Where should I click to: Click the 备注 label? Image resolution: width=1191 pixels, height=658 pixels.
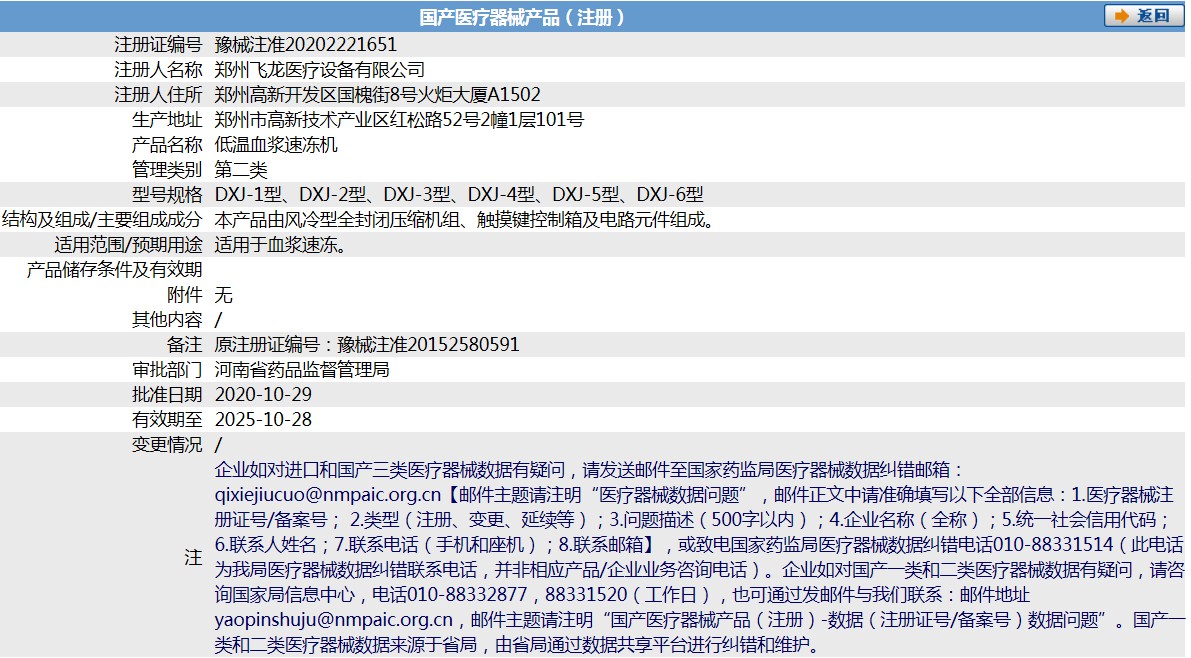pos(185,346)
